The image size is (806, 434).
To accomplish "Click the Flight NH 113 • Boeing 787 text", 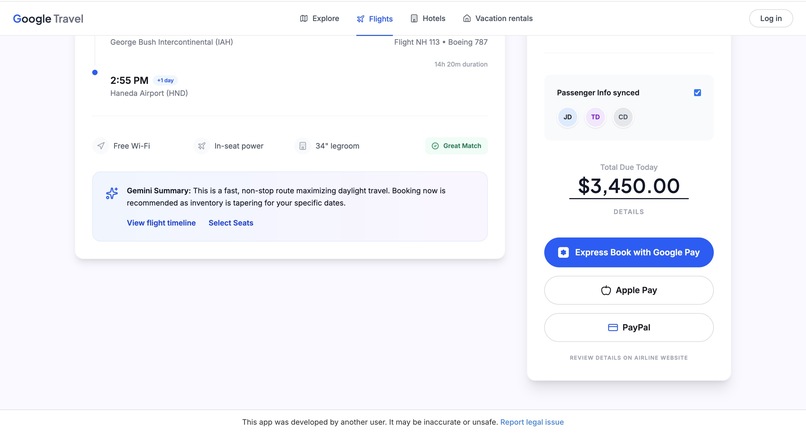I will pyautogui.click(x=441, y=42).
